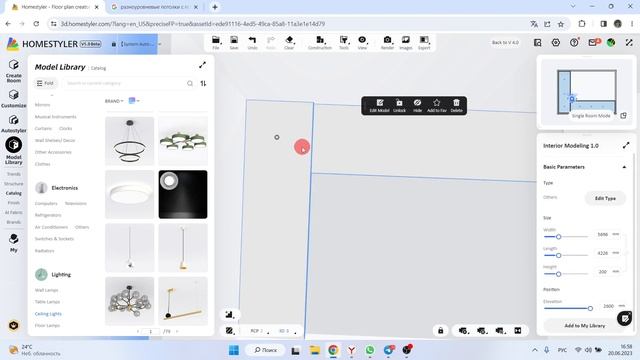The image size is (640, 360).
Task: Click the Clear eraser tool
Action: [289, 42]
